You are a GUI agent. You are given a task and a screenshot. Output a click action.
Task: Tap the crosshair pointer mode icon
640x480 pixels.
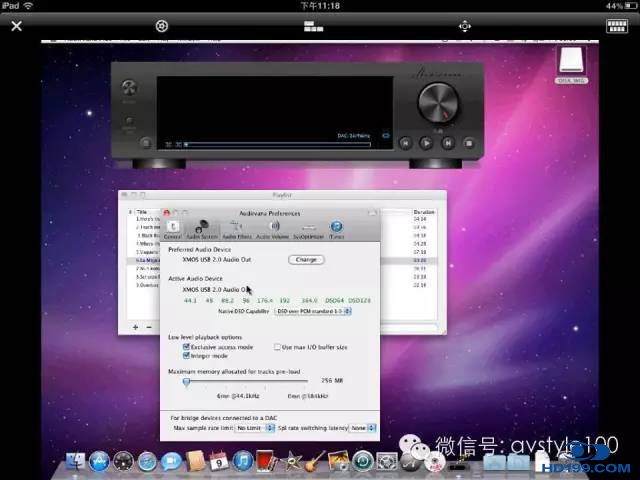click(x=465, y=27)
